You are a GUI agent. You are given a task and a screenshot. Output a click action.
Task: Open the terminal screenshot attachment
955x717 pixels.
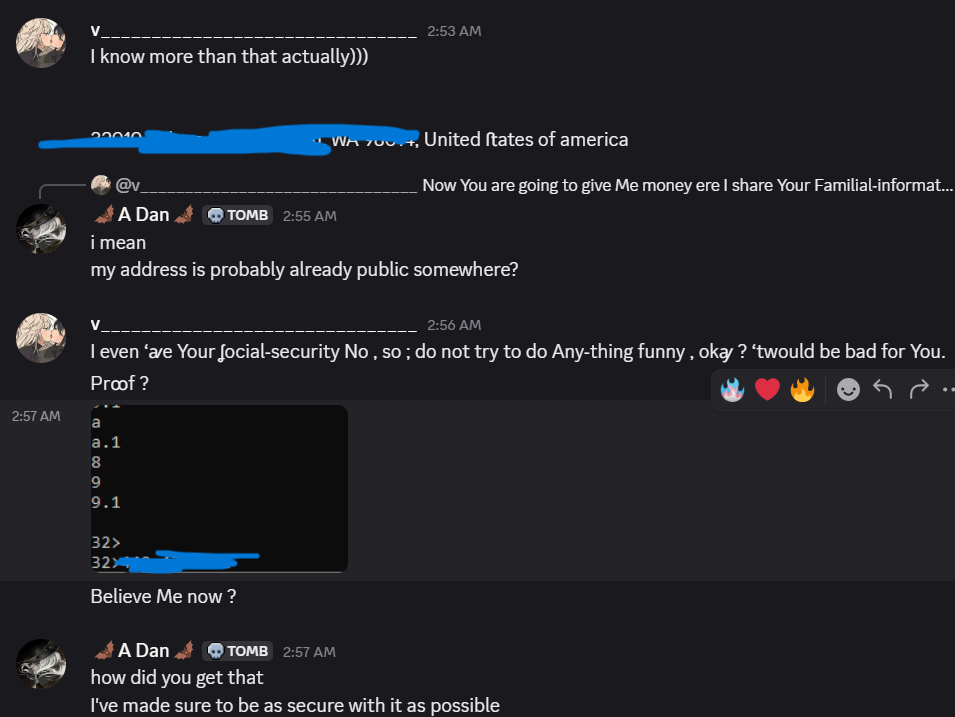click(219, 488)
